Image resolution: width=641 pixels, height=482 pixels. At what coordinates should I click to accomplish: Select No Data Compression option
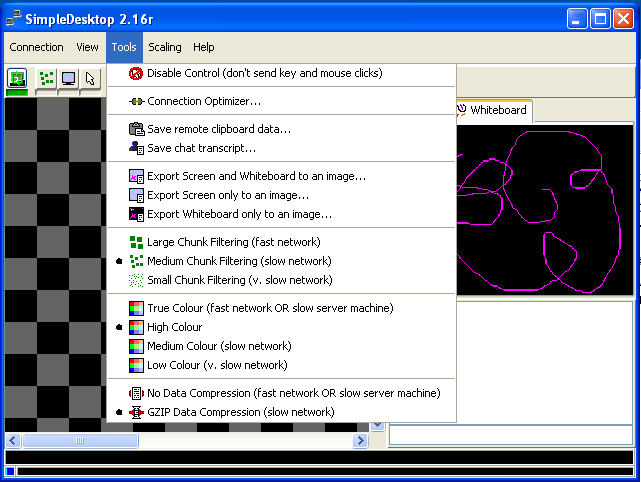point(281,393)
